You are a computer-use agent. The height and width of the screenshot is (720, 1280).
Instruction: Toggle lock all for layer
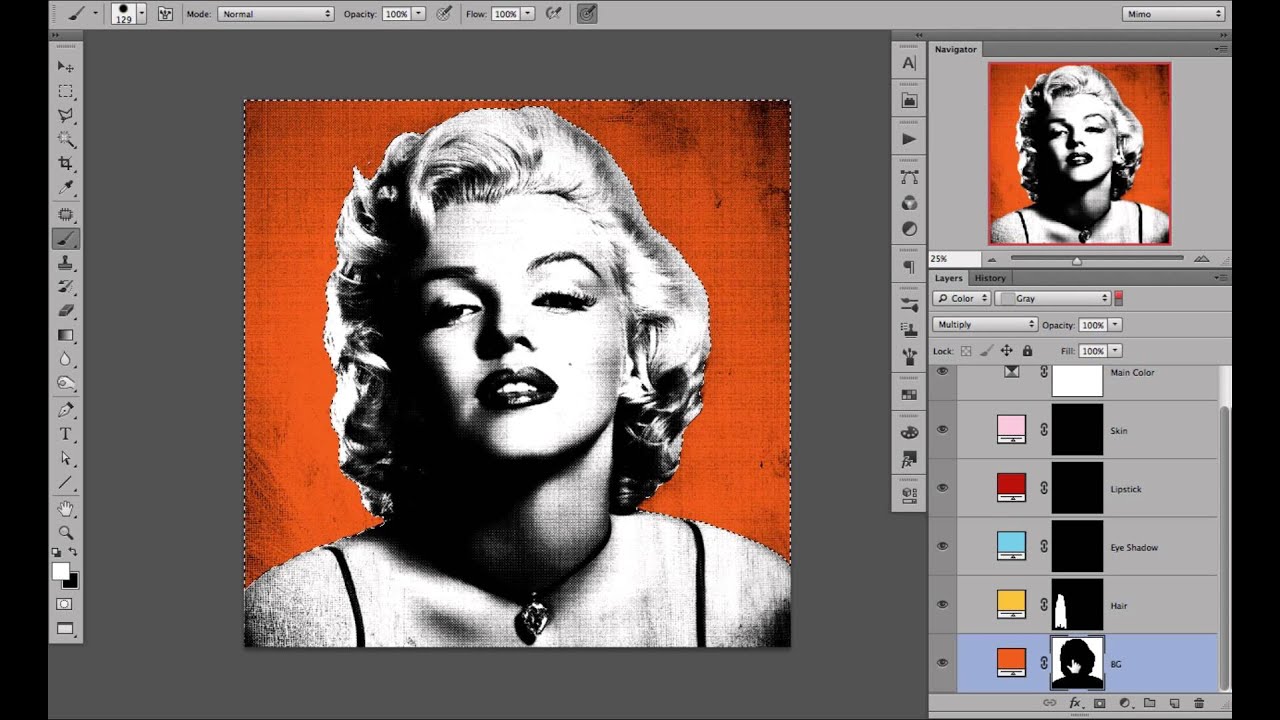tap(1026, 351)
